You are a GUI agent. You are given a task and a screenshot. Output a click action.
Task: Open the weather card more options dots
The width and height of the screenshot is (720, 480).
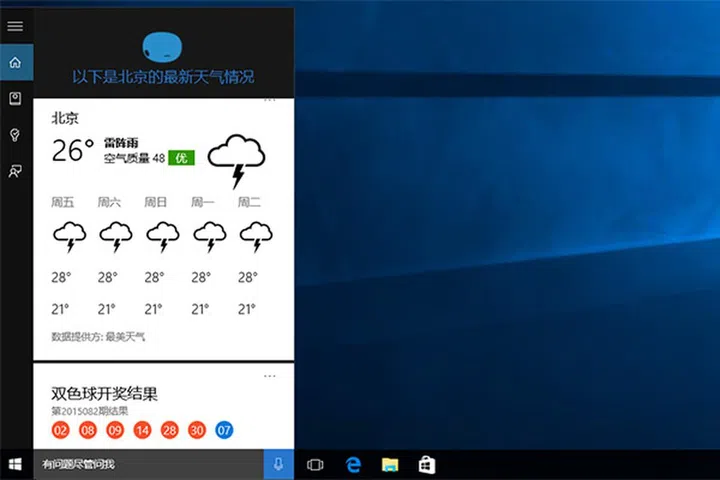pos(270,100)
